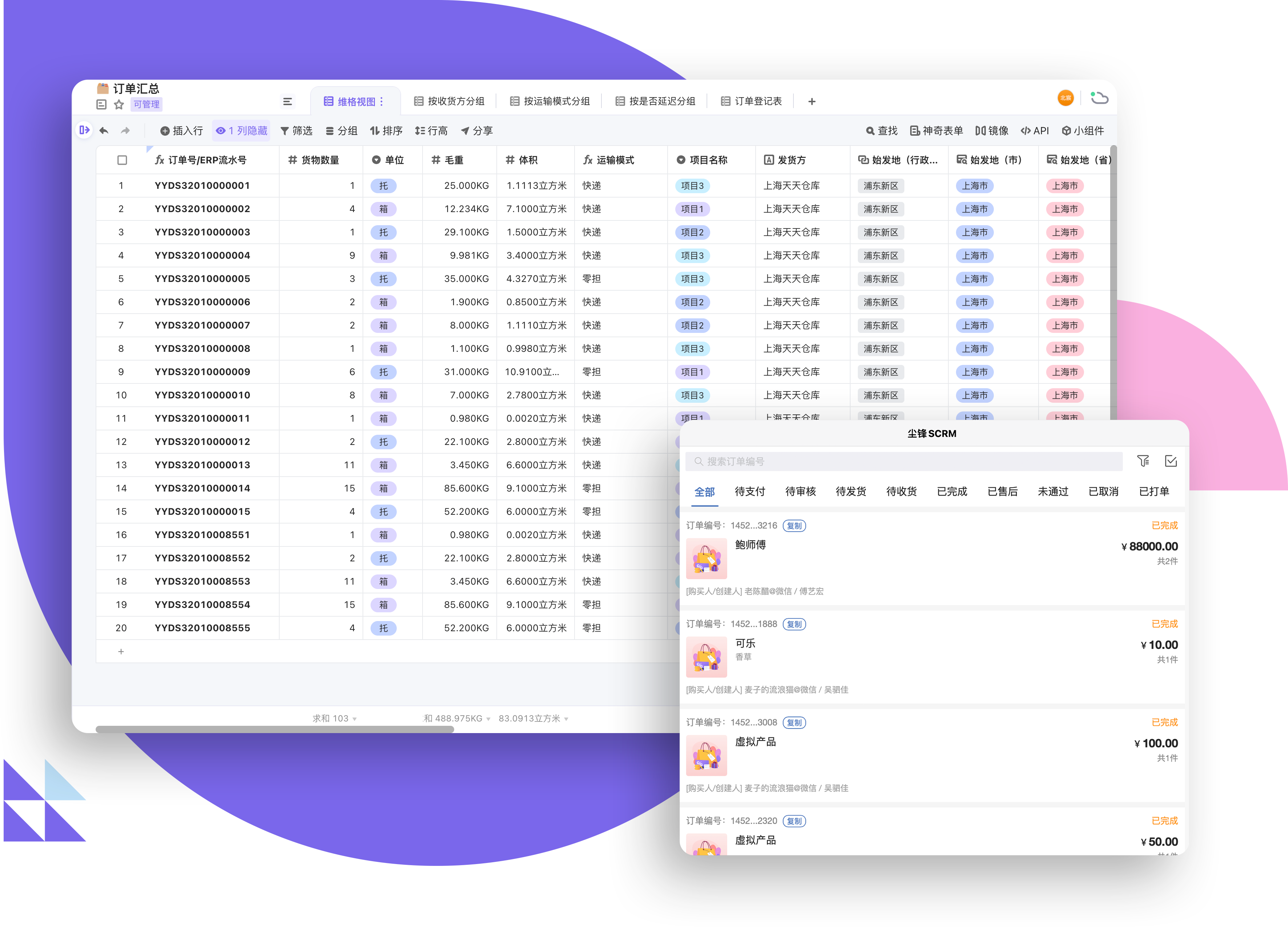Click the redo arrow icon
The width and height of the screenshot is (1288, 927).
click(x=125, y=131)
